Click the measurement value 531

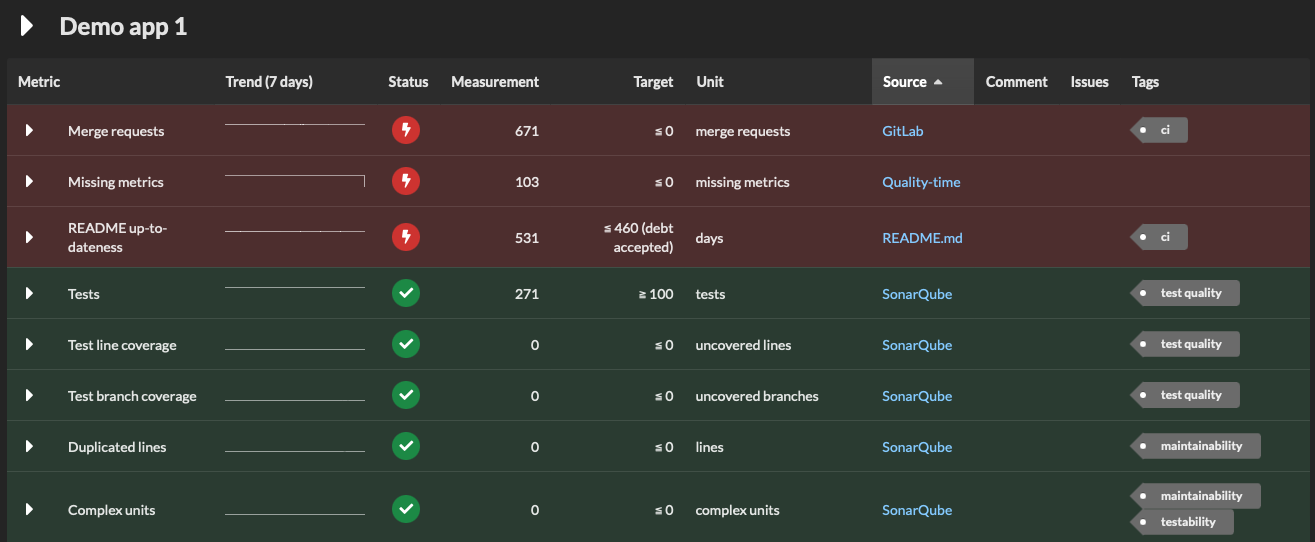click(x=526, y=238)
